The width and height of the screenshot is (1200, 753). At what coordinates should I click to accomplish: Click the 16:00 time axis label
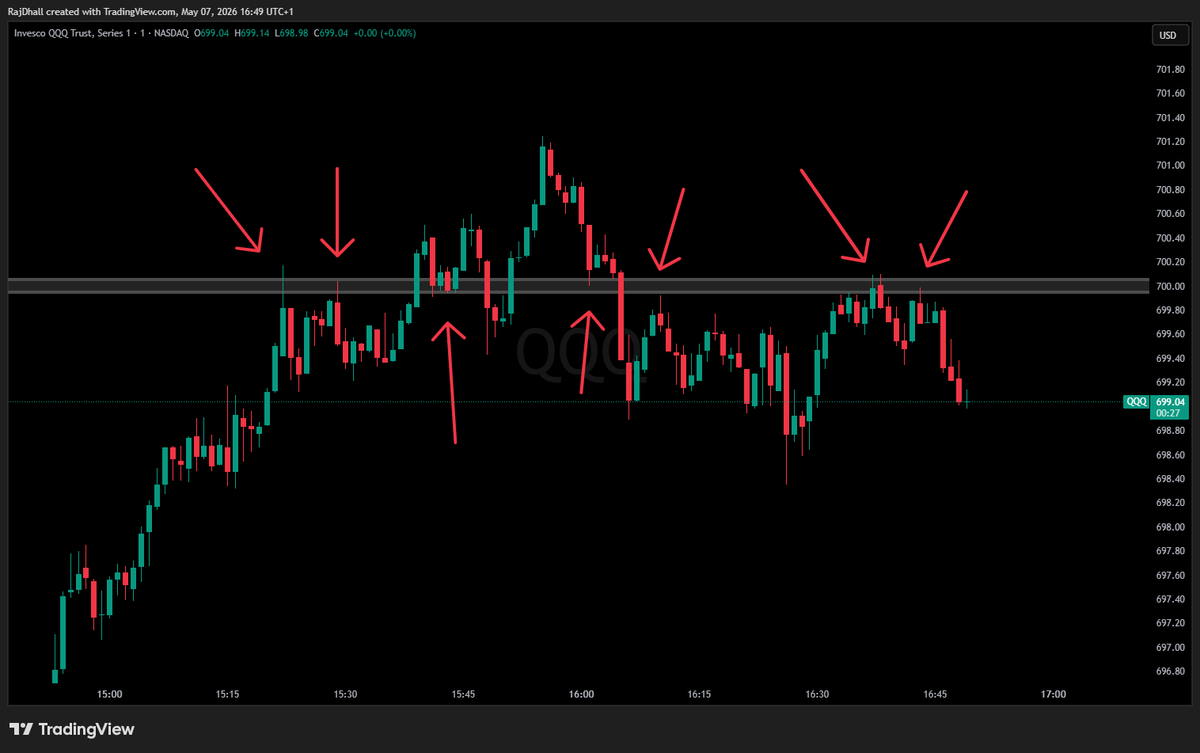582,694
